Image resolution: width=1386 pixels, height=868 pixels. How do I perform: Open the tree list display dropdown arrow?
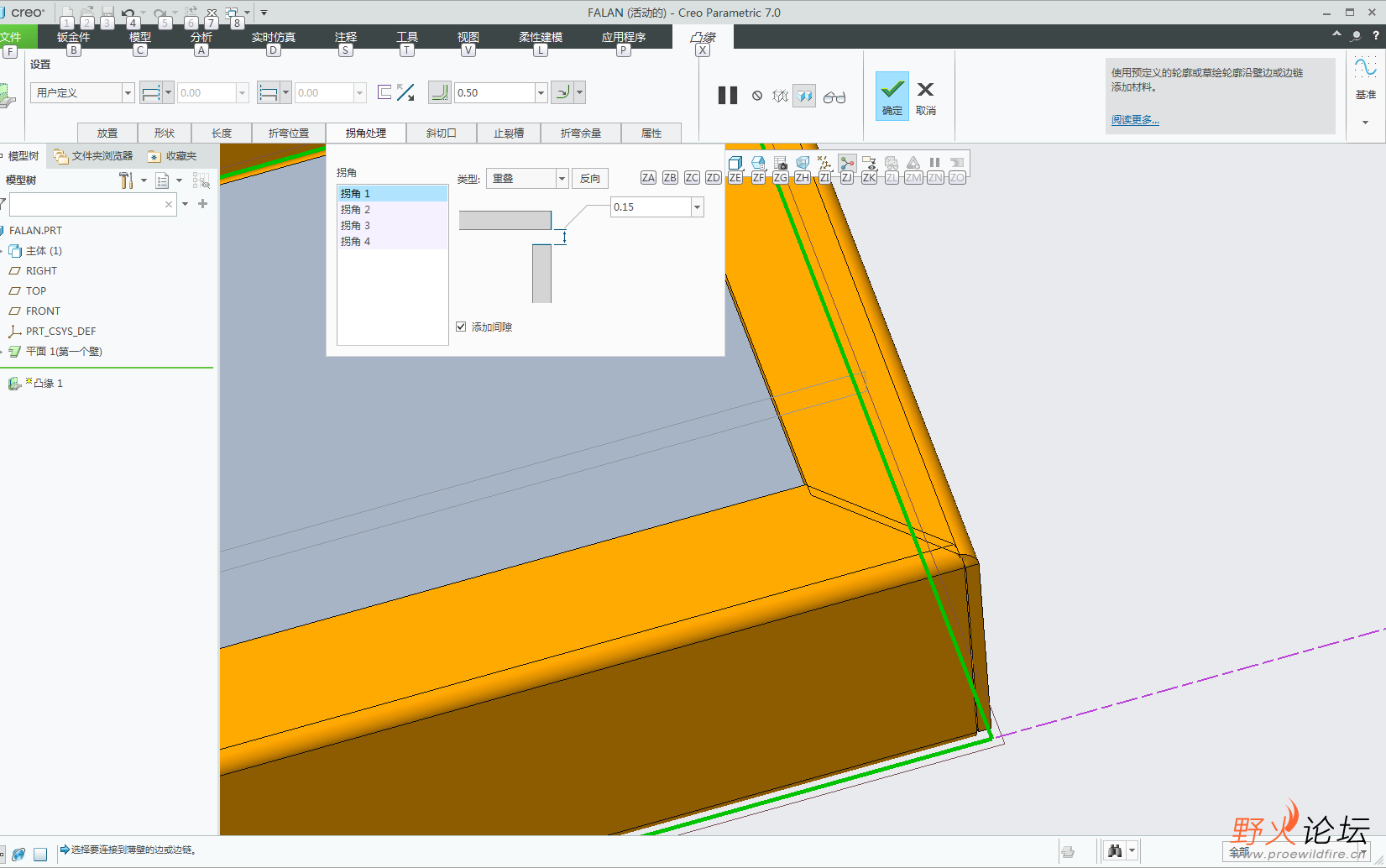click(x=179, y=180)
